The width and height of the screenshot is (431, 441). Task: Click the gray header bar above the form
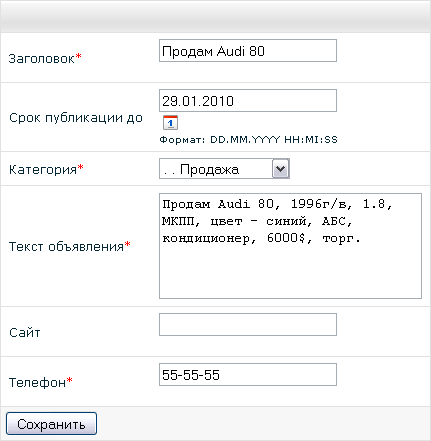(x=215, y=16)
